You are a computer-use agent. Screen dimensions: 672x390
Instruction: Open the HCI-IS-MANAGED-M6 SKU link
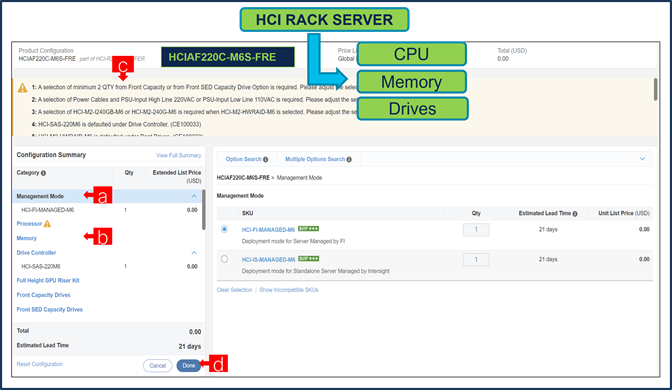click(268, 260)
